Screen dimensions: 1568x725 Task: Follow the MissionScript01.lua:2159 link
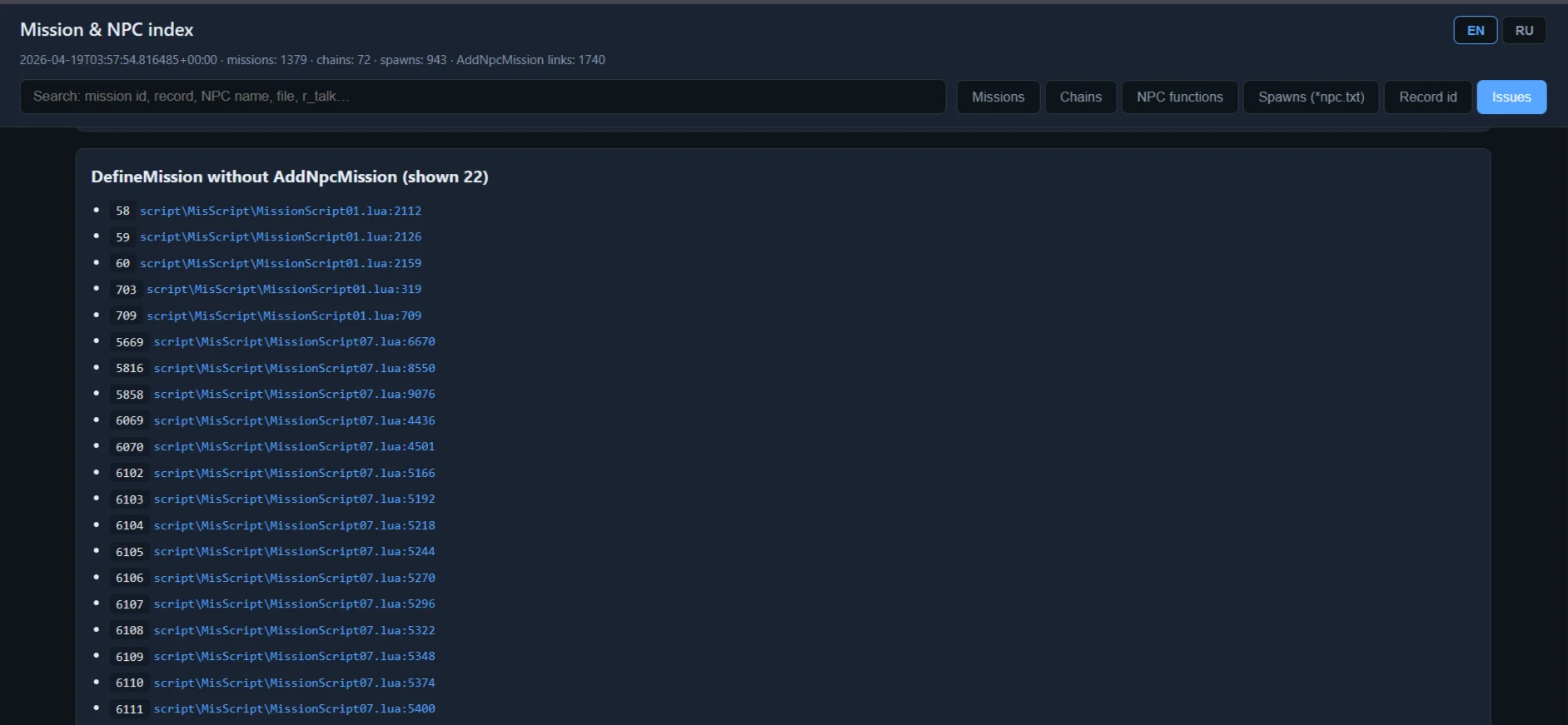(x=281, y=264)
